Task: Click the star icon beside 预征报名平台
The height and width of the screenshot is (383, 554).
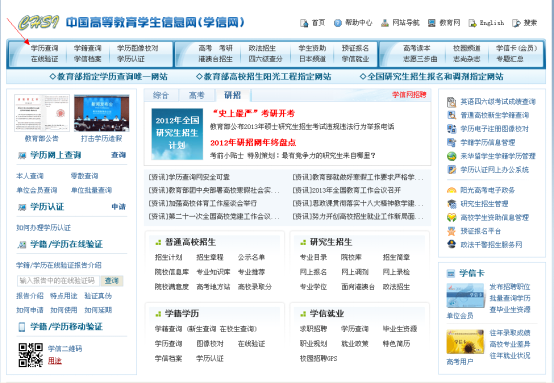Action: [x=452, y=231]
